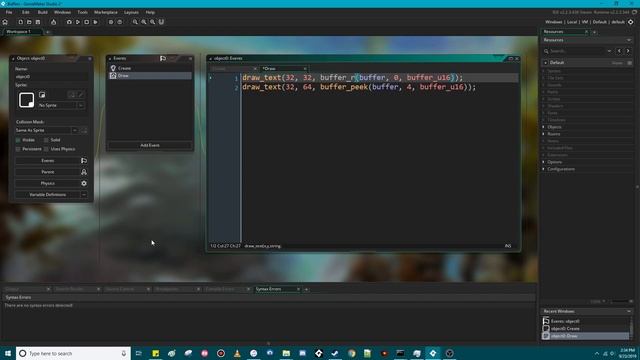Click Events button in object0 panel

coord(48,160)
